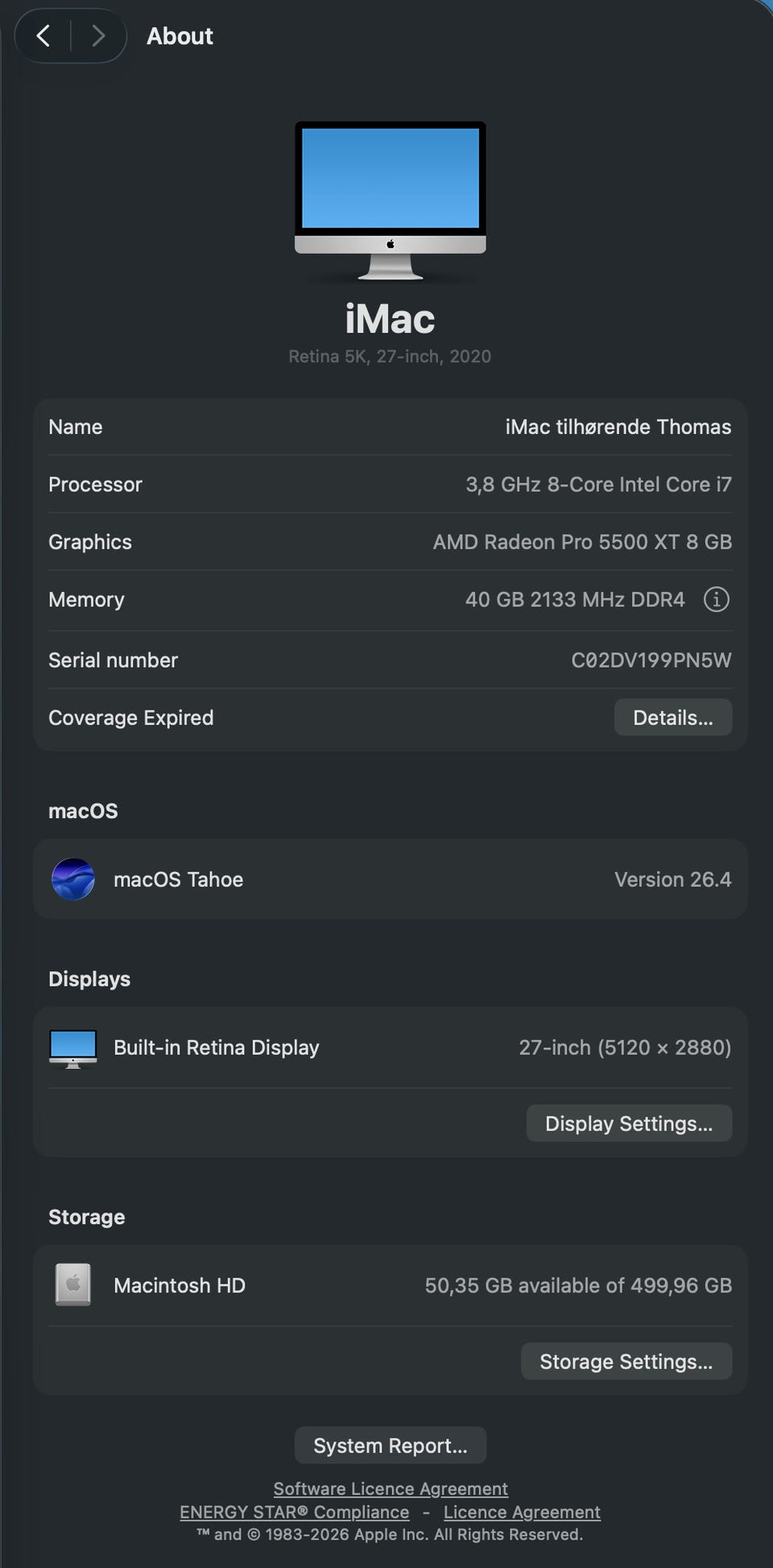This screenshot has height=1568, width=773.
Task: Click the Processor row
Action: (391, 484)
